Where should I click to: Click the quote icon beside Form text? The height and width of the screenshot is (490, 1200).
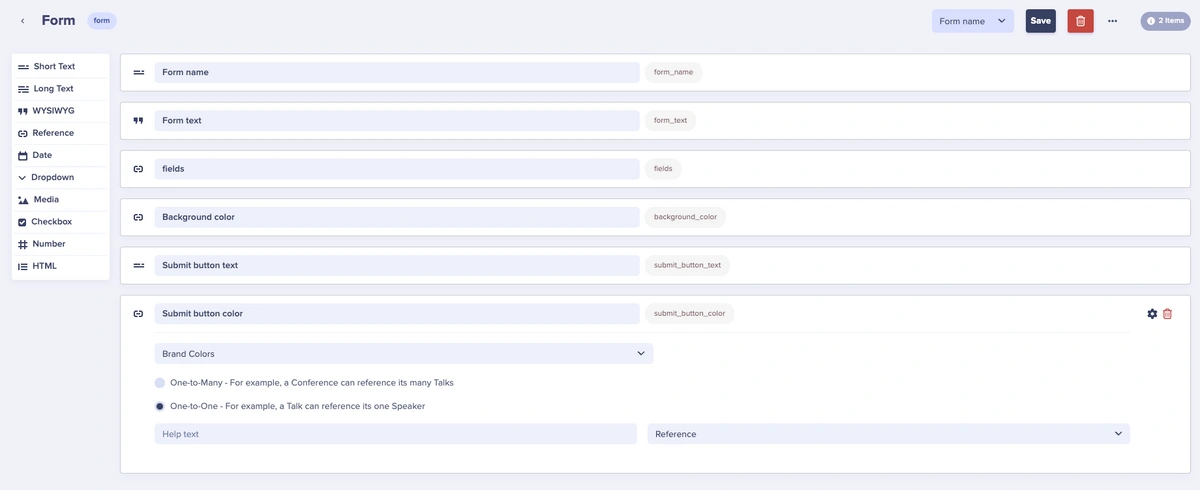click(138, 121)
